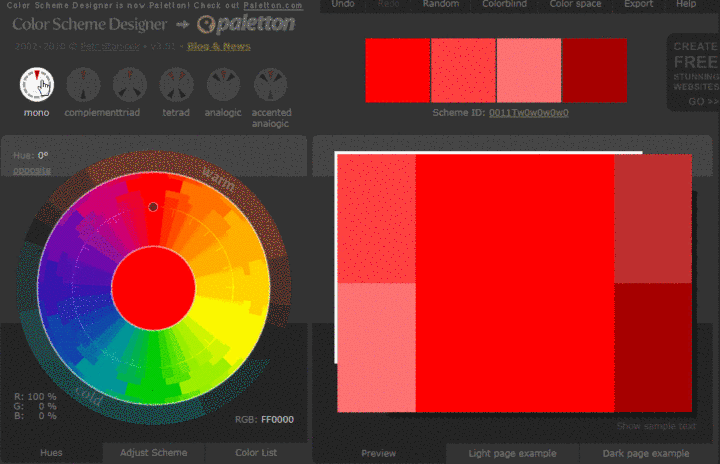Click the dark red preview block
The width and height of the screenshot is (720, 464).
tap(653, 347)
